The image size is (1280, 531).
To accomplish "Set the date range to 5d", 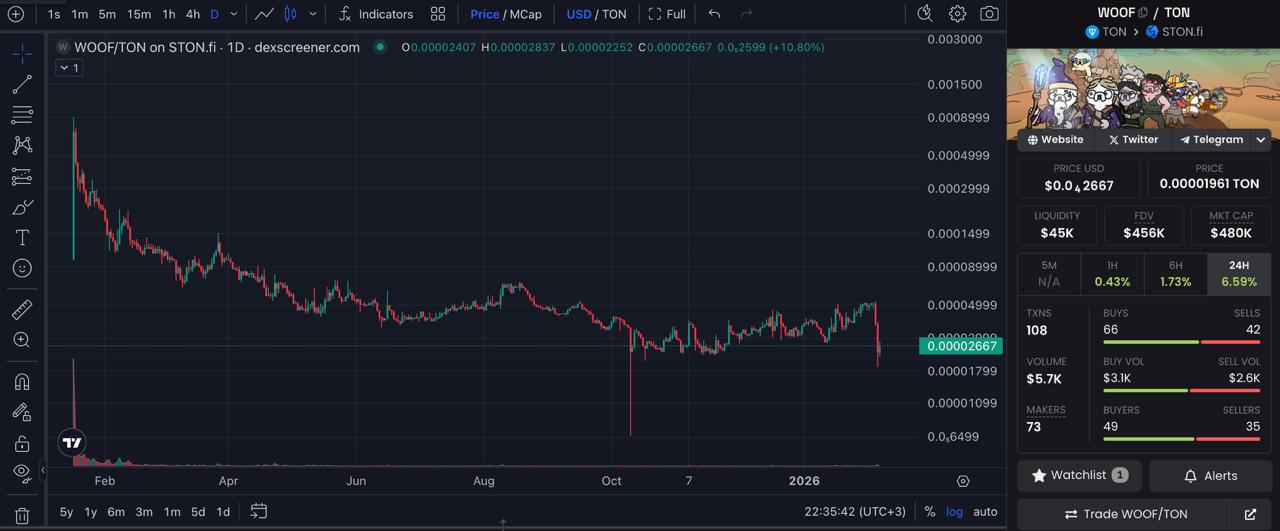I will (x=198, y=511).
